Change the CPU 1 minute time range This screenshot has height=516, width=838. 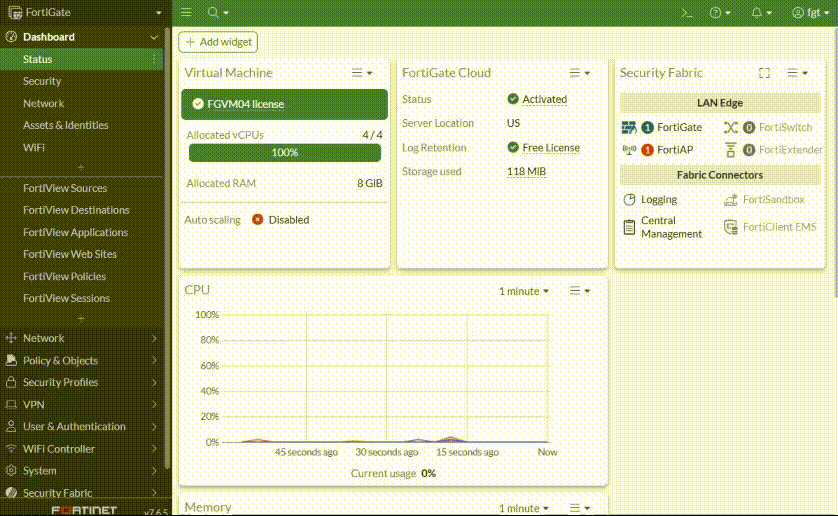[524, 291]
